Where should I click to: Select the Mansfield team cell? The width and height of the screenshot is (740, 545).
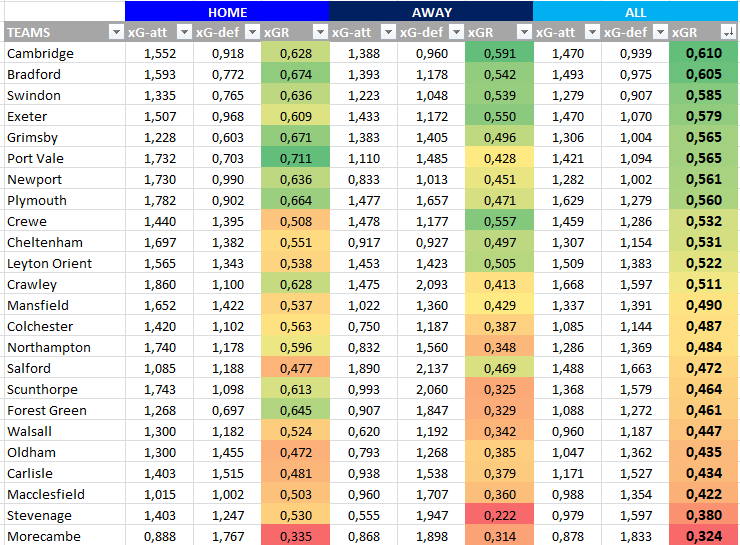point(64,305)
